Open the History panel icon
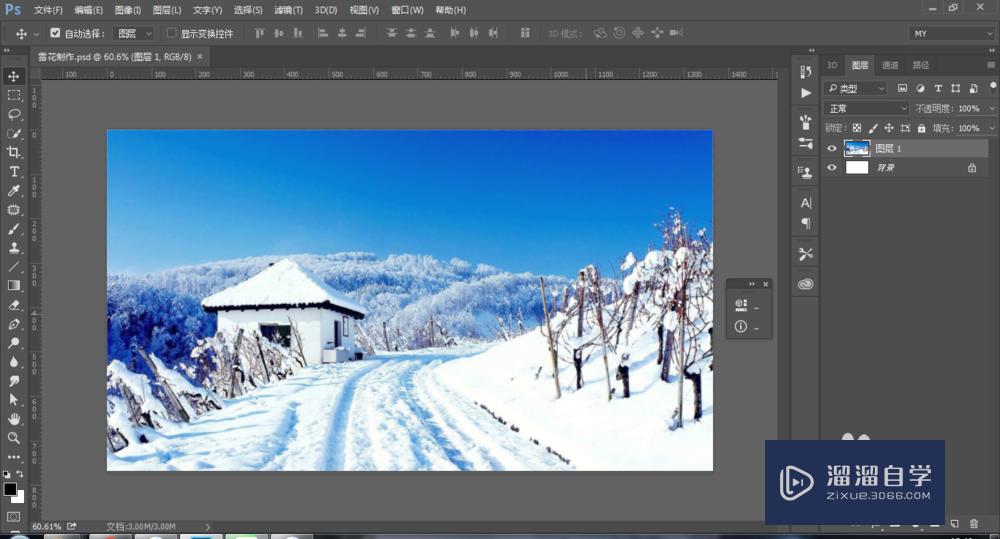Image resolution: width=1000 pixels, height=539 pixels. coord(805,71)
